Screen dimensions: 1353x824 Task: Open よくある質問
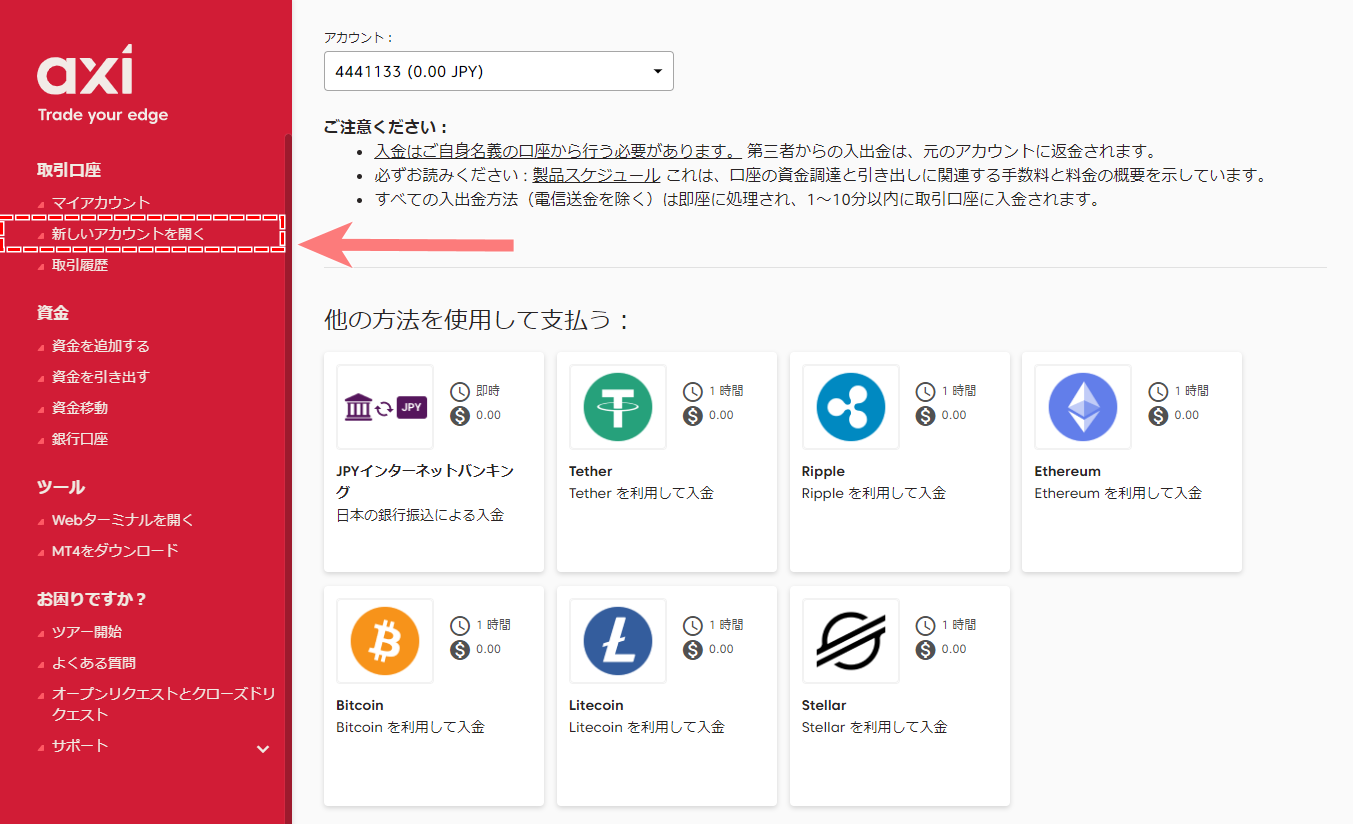pos(94,663)
